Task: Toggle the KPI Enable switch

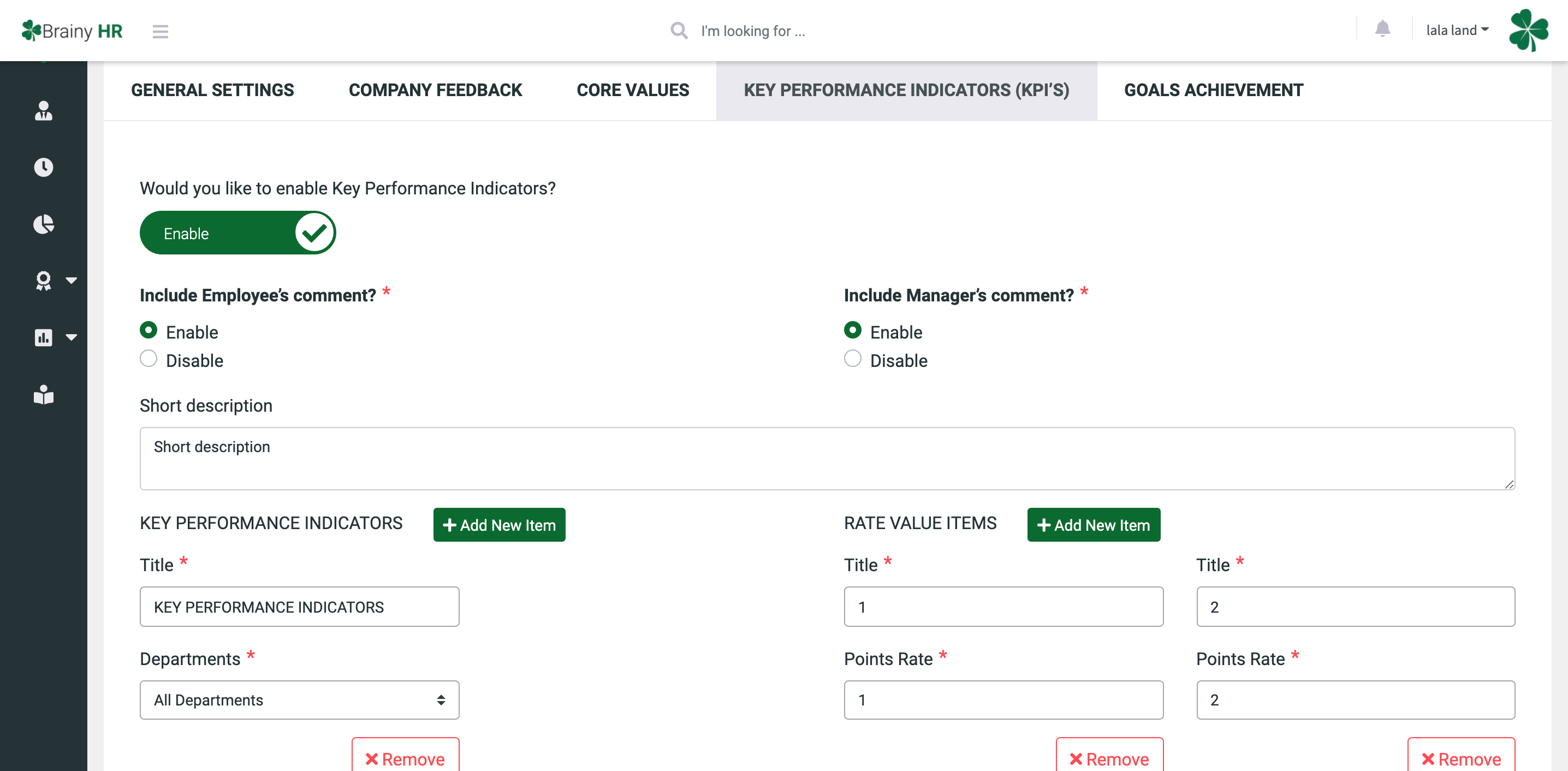Action: click(237, 233)
